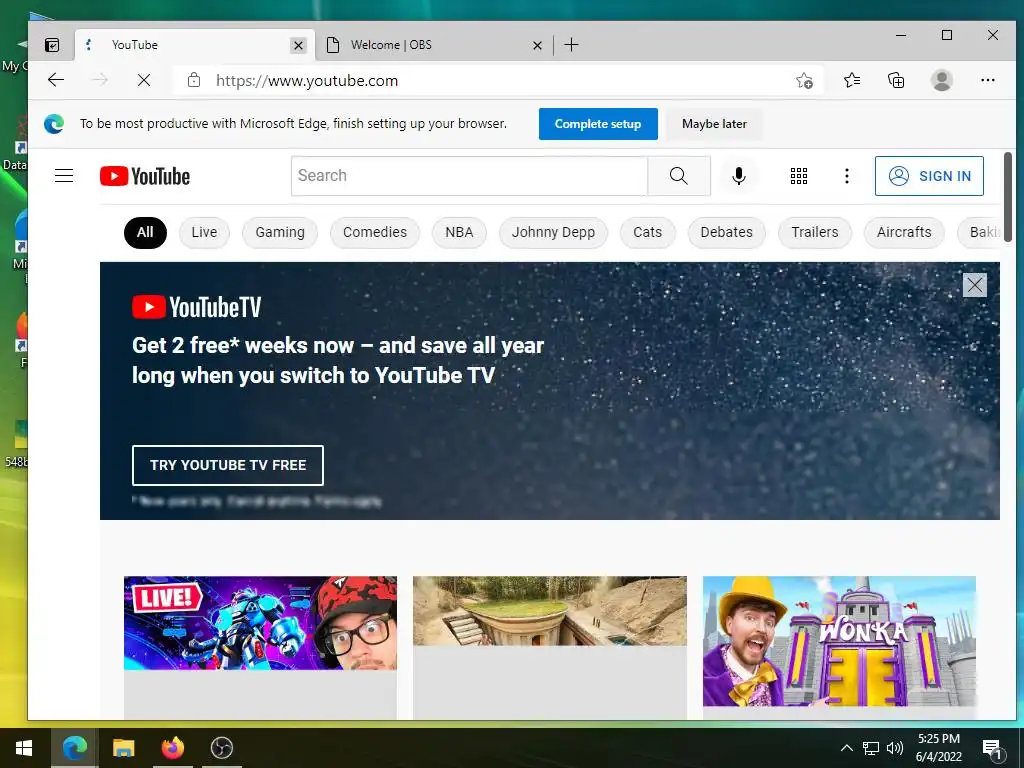Select the All filter chip

pyautogui.click(x=145, y=232)
